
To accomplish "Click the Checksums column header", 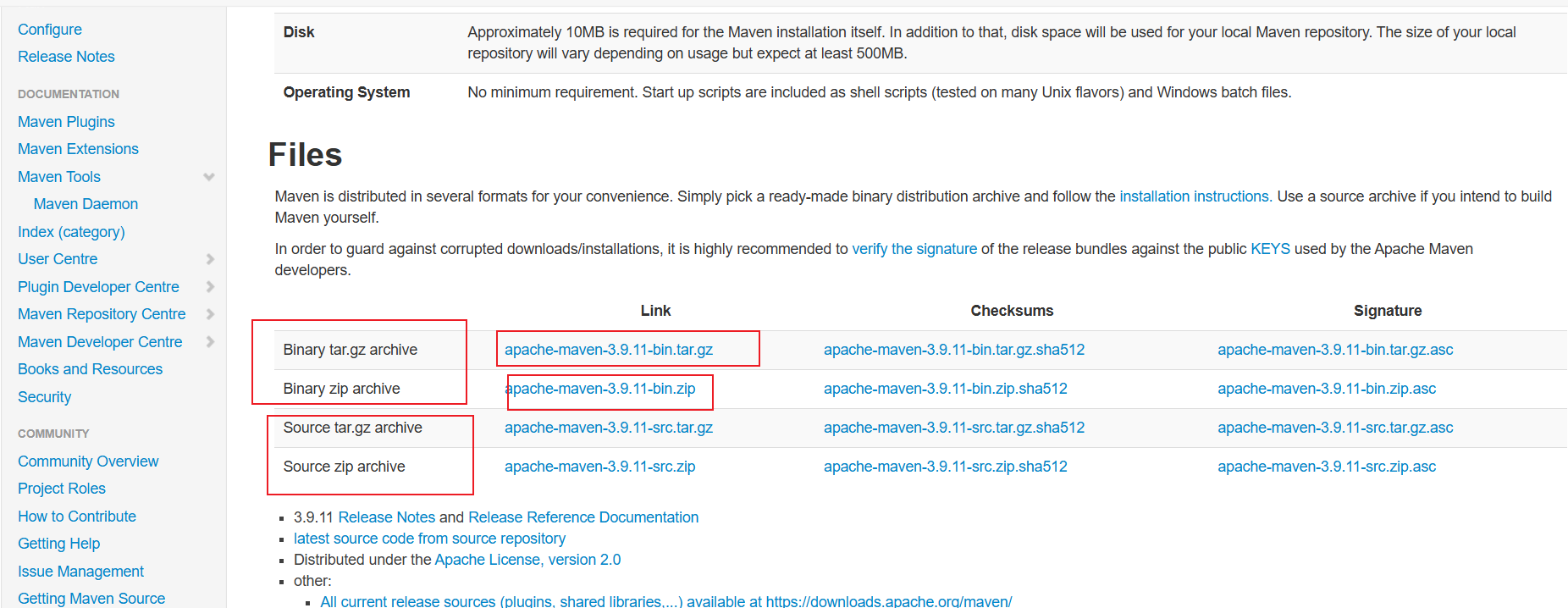I will click(x=1012, y=311).
